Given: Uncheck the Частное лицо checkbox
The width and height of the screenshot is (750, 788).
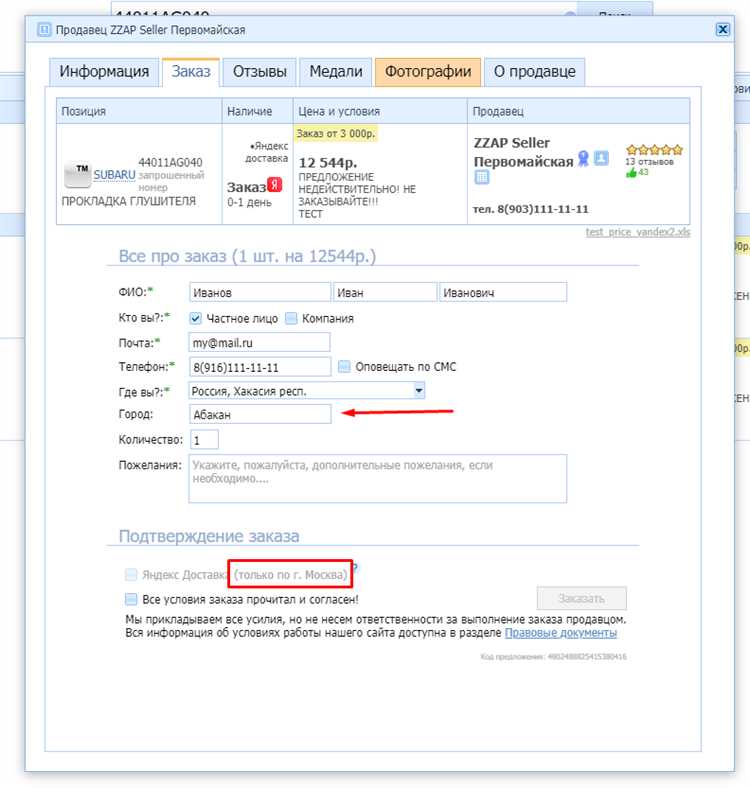Looking at the screenshot, I should point(195,319).
